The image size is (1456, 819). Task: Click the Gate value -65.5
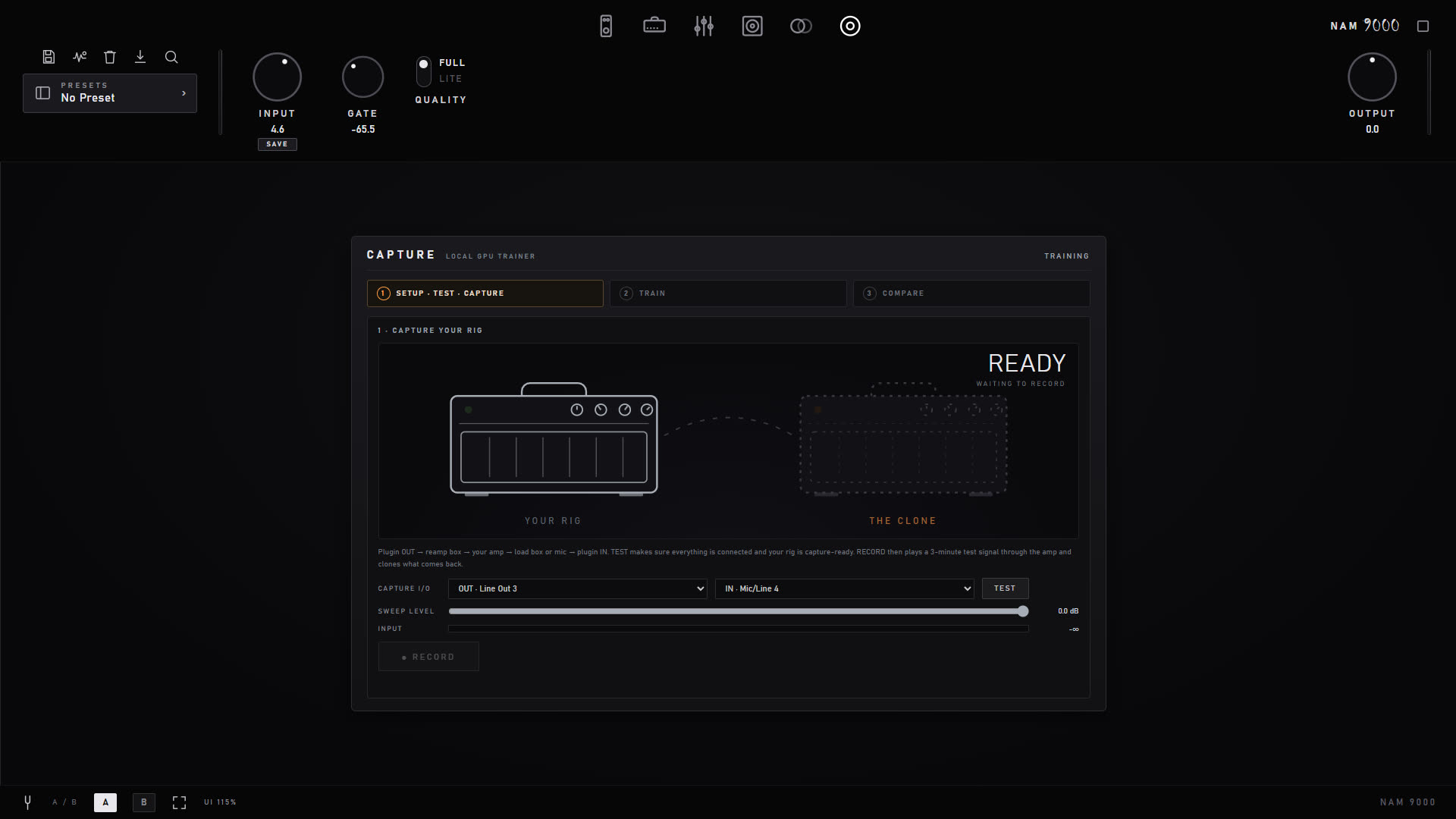pos(362,130)
